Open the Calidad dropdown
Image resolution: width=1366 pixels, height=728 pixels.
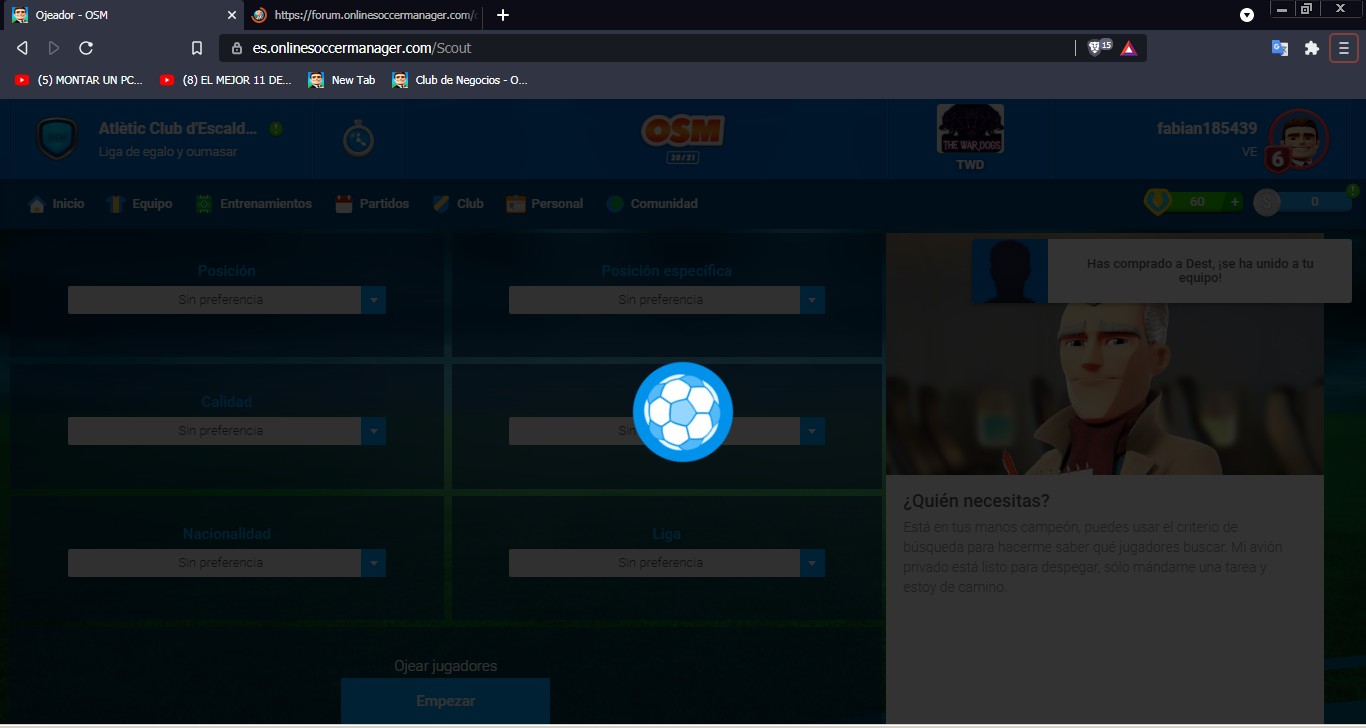(x=227, y=431)
